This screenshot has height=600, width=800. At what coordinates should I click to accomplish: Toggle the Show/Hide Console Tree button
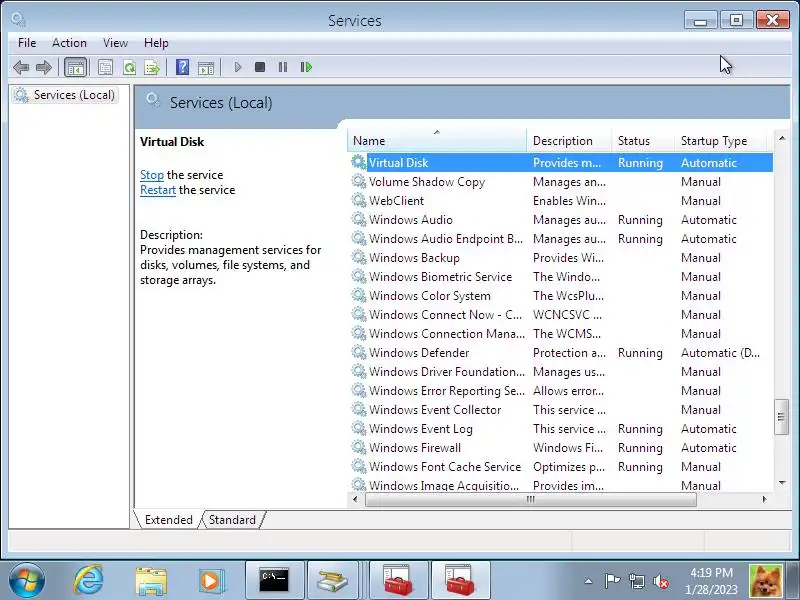point(76,67)
